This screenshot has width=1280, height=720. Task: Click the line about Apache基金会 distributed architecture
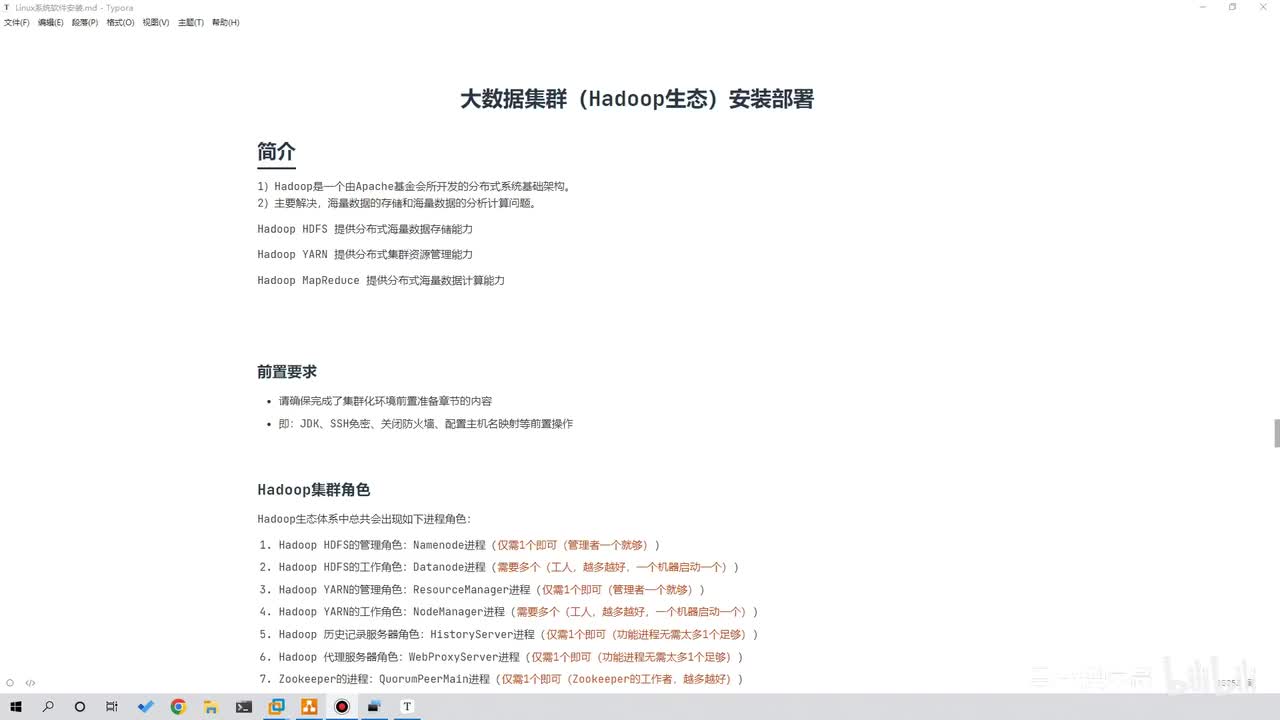[413, 186]
